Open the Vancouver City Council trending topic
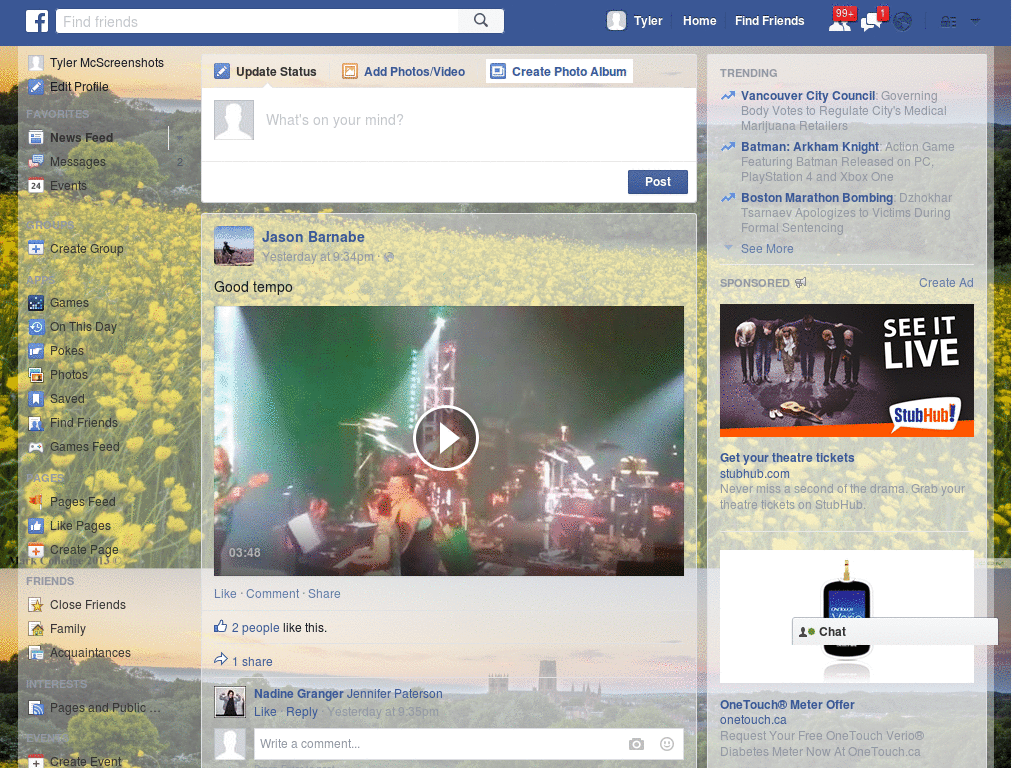This screenshot has width=1024, height=768. (x=808, y=96)
